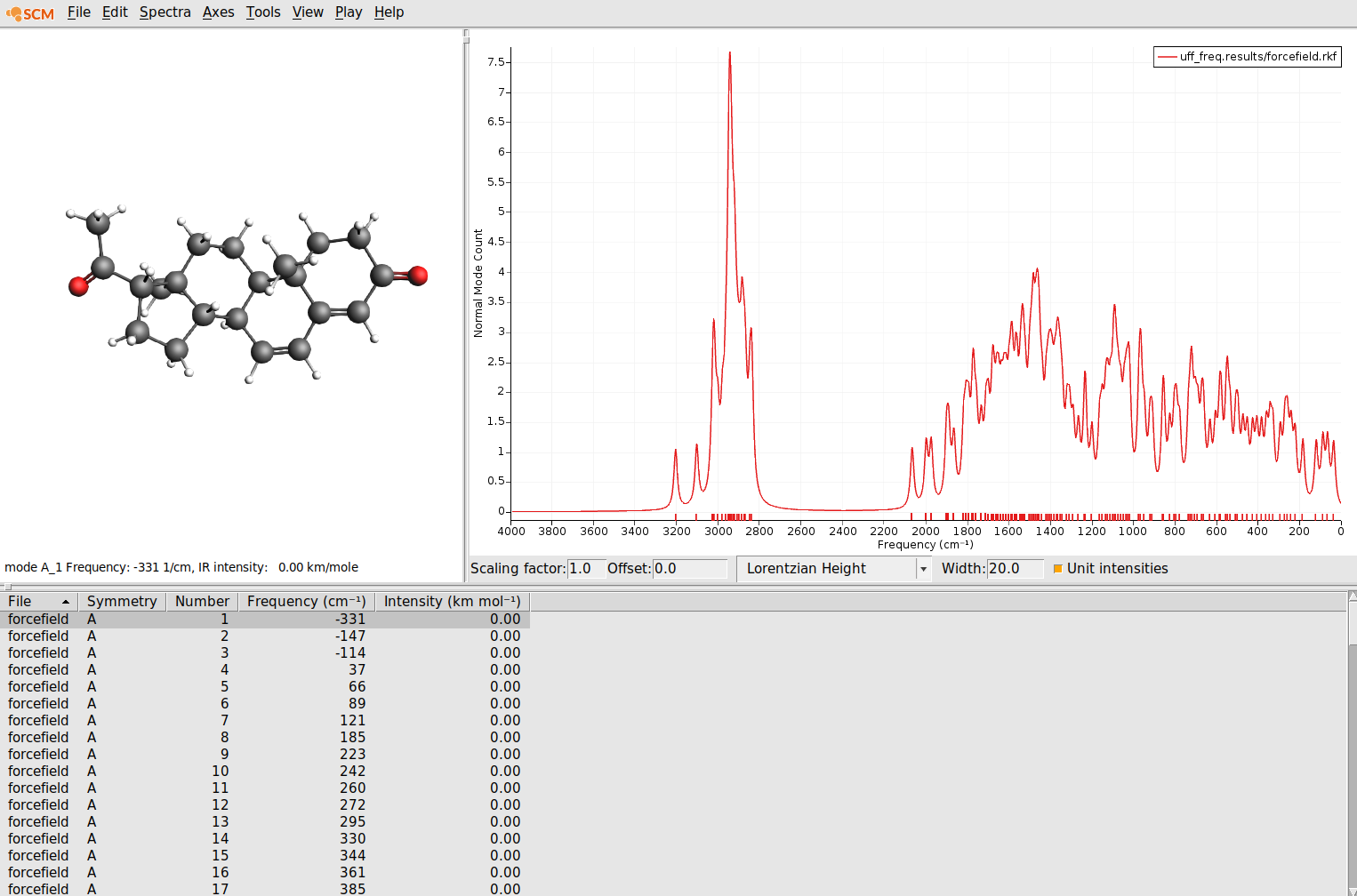Screen dimensions: 1357x896
Task: Click the SCM logo icon
Action: tap(30, 13)
